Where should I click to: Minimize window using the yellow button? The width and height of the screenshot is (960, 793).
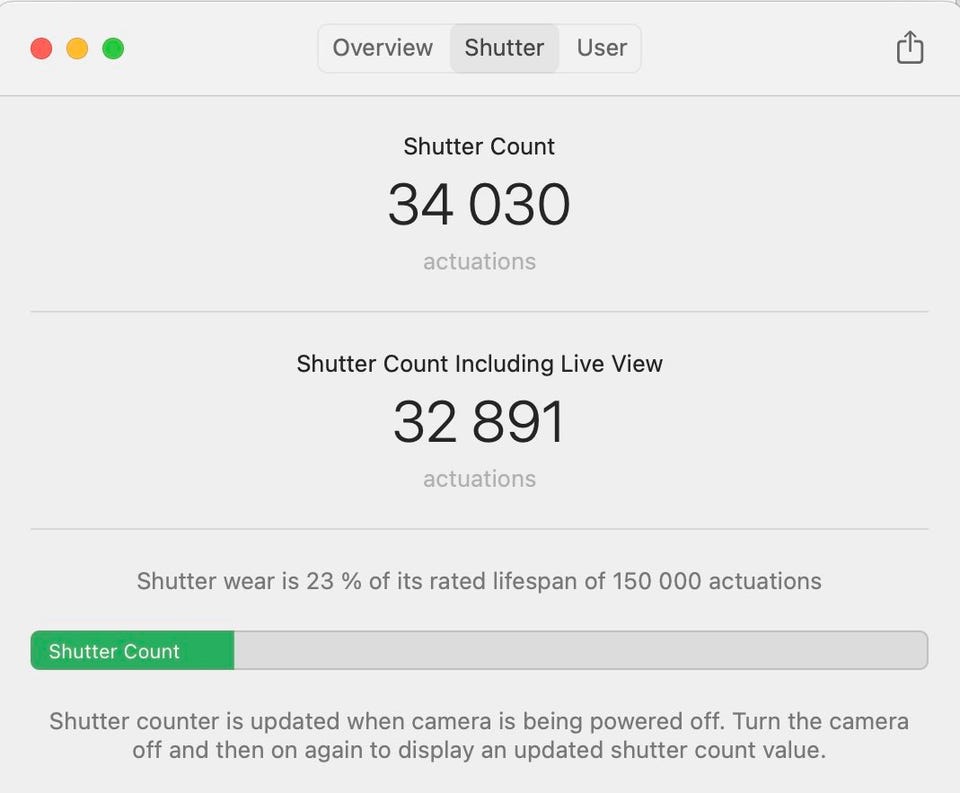tap(77, 48)
